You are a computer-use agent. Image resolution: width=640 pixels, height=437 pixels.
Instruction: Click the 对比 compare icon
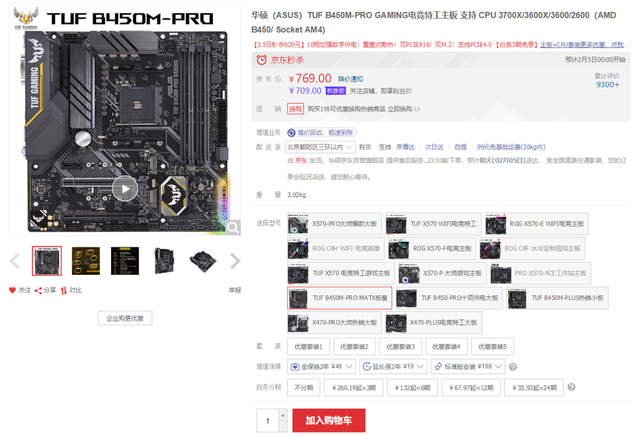pyautogui.click(x=64, y=291)
